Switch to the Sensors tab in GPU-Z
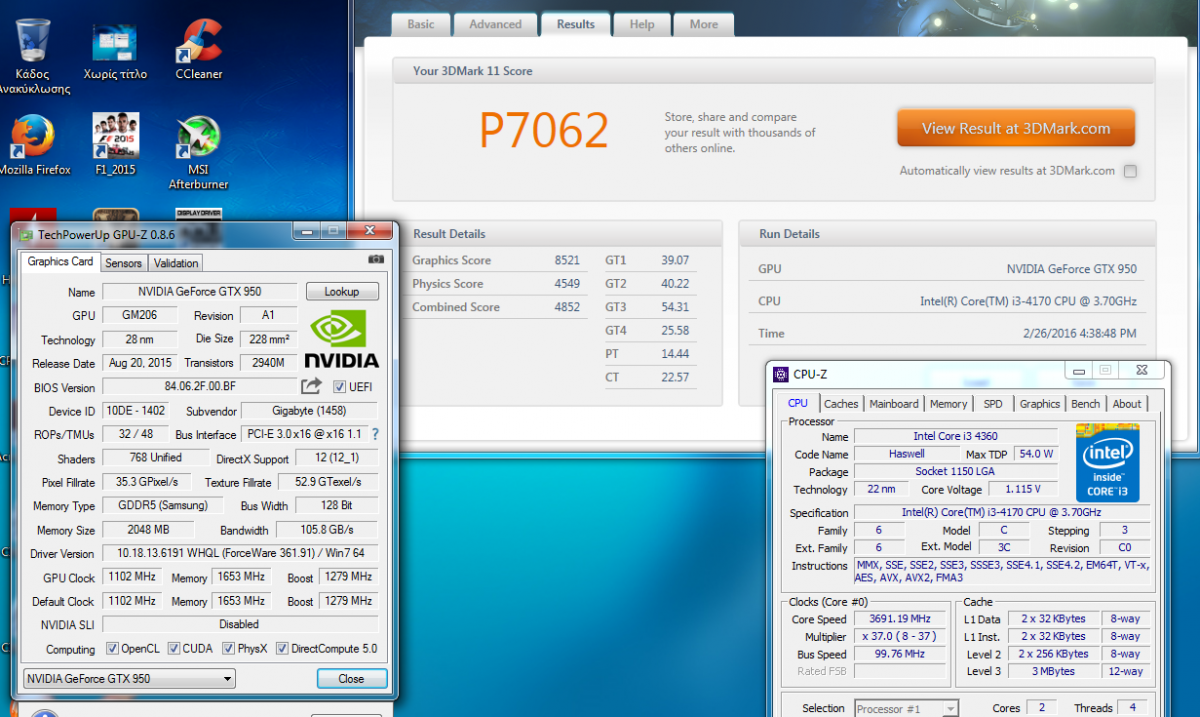The width and height of the screenshot is (1200, 717). (124, 263)
